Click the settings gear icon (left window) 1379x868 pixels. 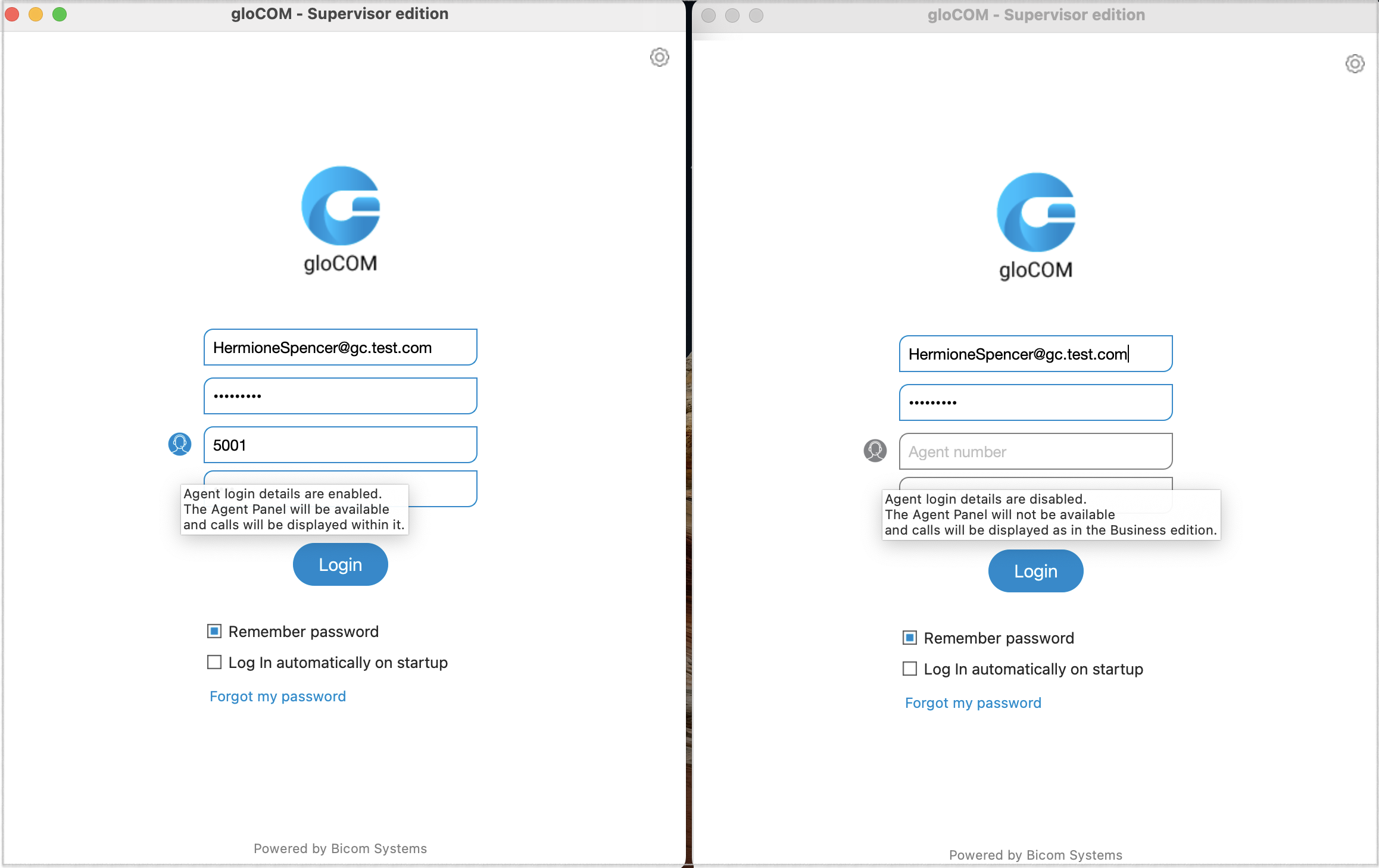(x=659, y=57)
